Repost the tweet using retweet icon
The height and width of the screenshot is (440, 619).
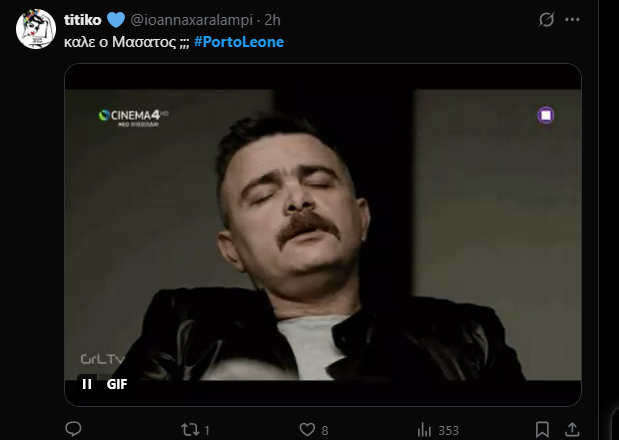187,430
